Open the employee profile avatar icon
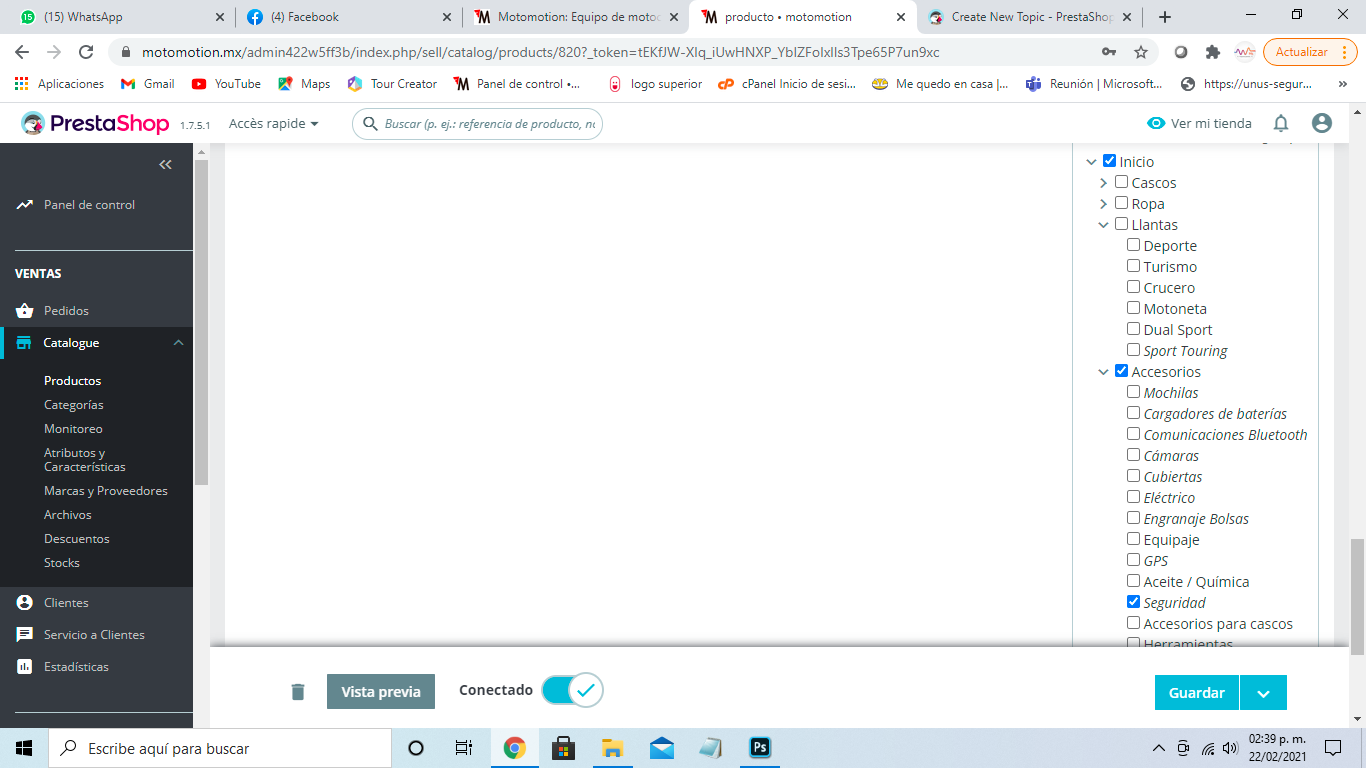Image resolution: width=1366 pixels, height=768 pixels. pyautogui.click(x=1322, y=123)
